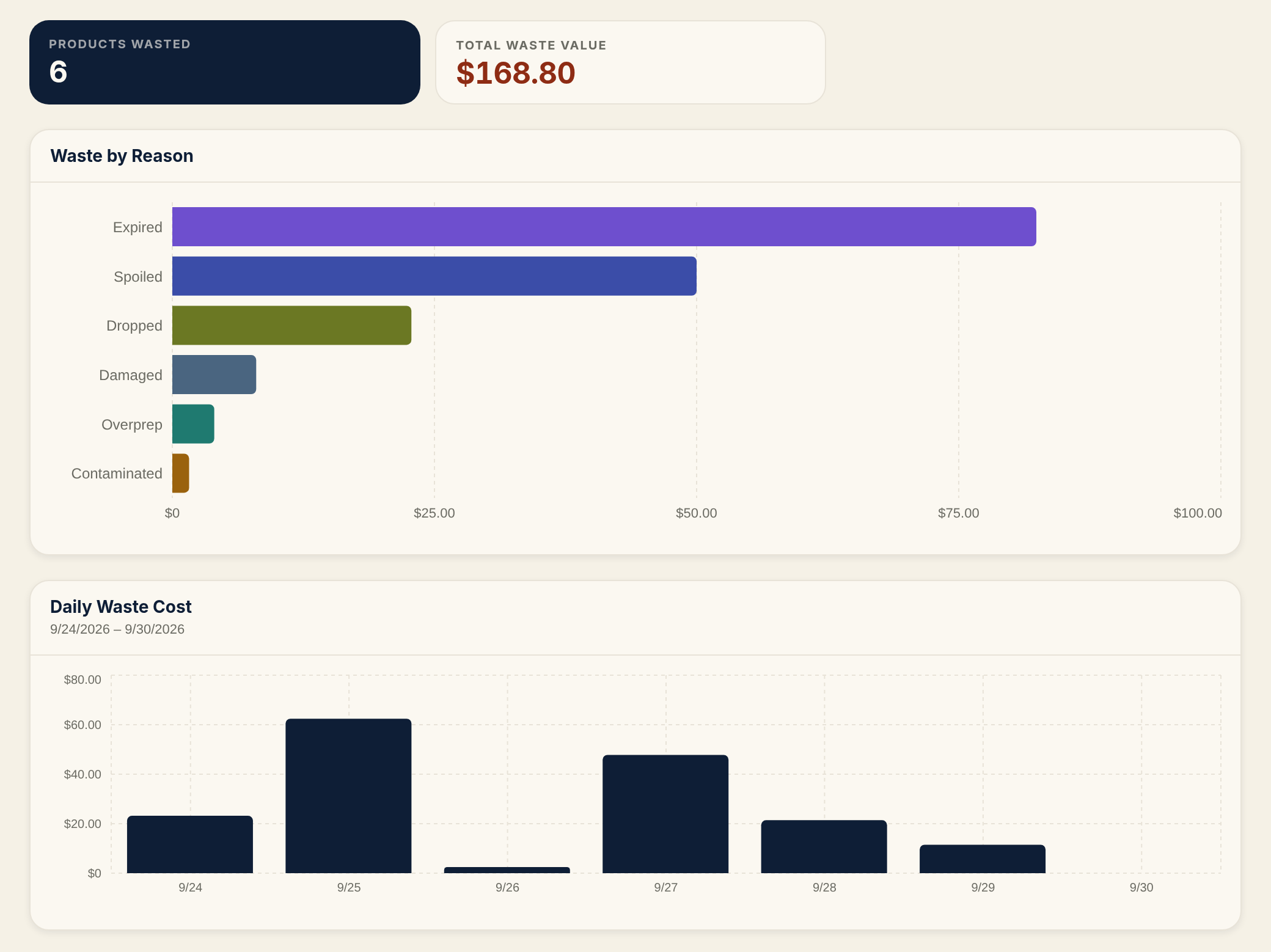Click the Products Wasted summary card
This screenshot has width=1271, height=952.
[x=225, y=62]
